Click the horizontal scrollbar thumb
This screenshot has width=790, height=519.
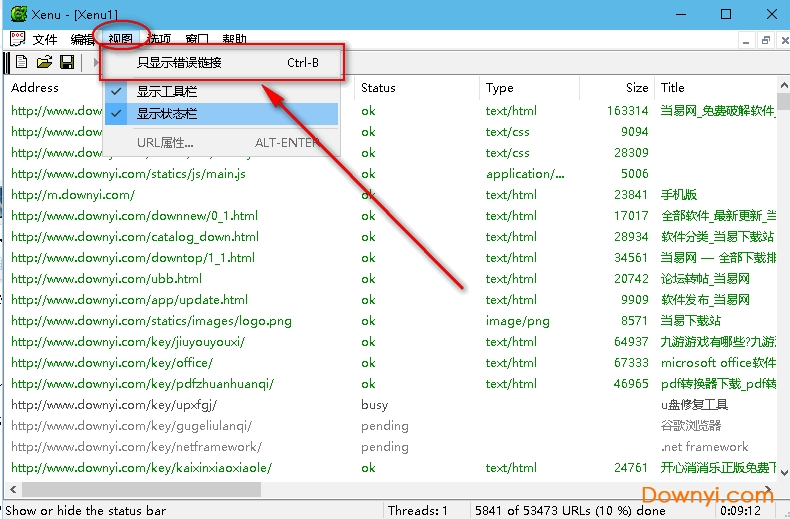point(140,489)
